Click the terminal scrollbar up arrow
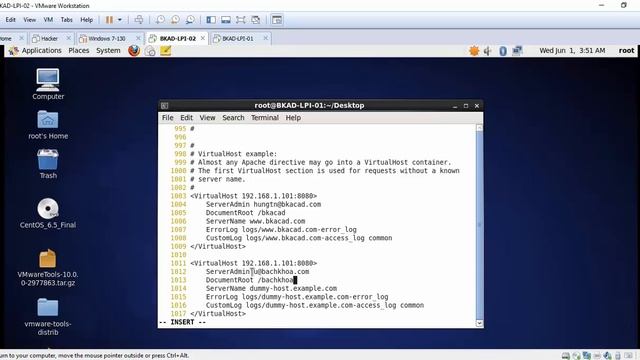Viewport: 640px width, 360px height. (480, 128)
